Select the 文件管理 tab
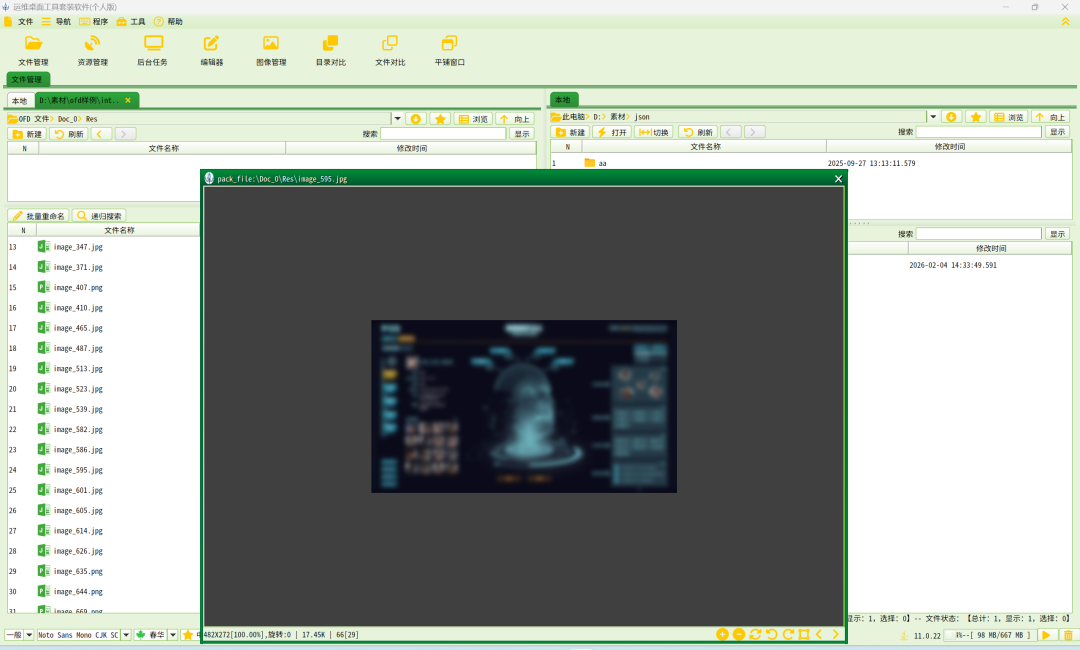 (27, 79)
